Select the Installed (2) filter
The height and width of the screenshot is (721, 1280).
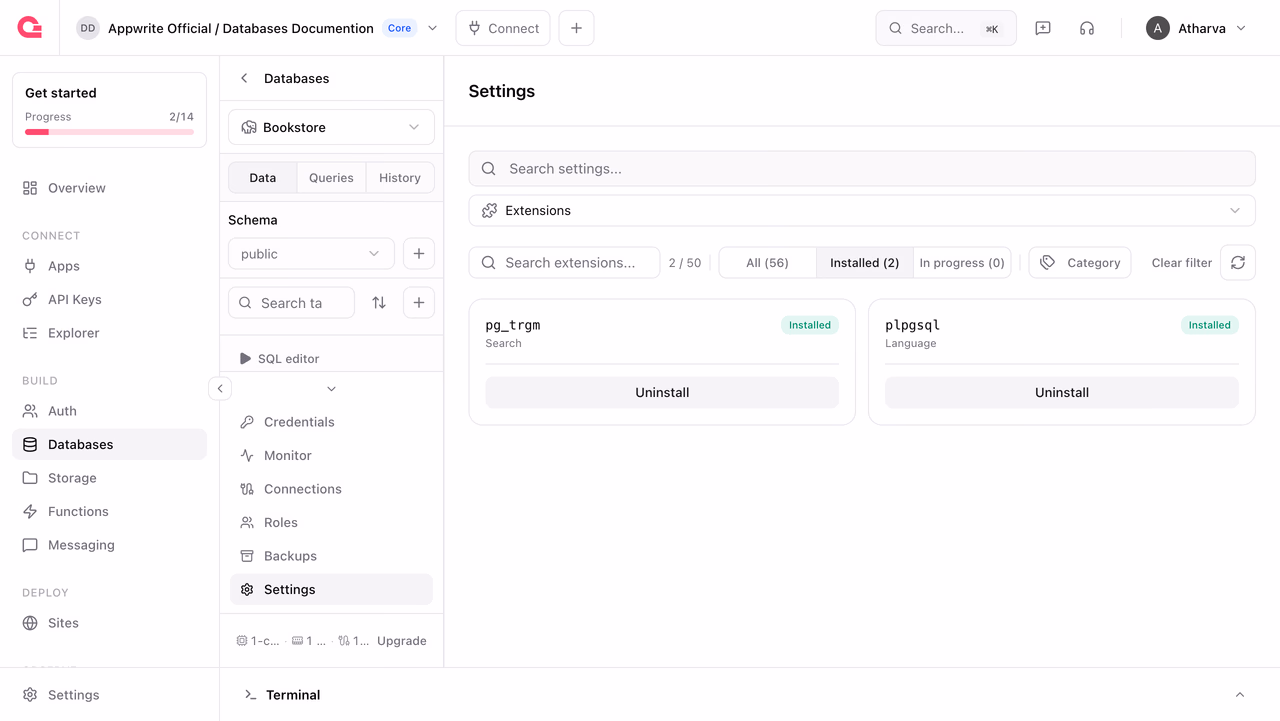pos(864,263)
